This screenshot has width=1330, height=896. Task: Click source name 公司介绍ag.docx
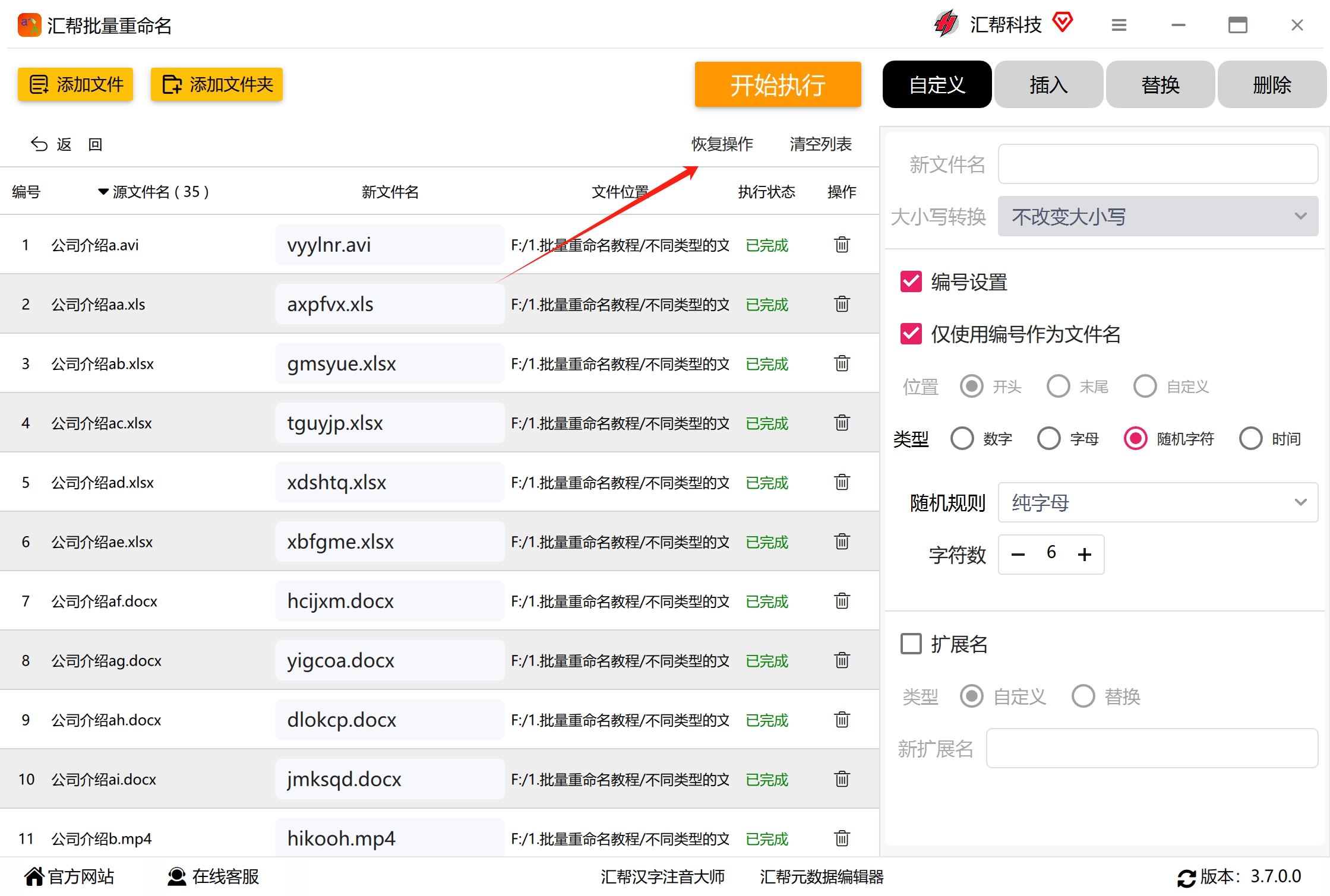point(106,660)
